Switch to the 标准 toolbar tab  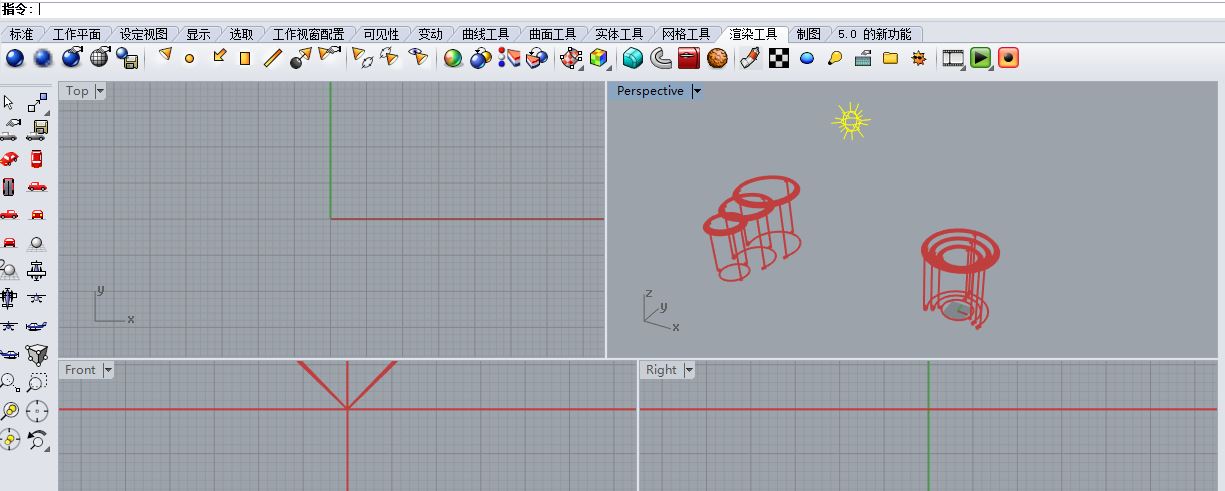click(x=21, y=34)
